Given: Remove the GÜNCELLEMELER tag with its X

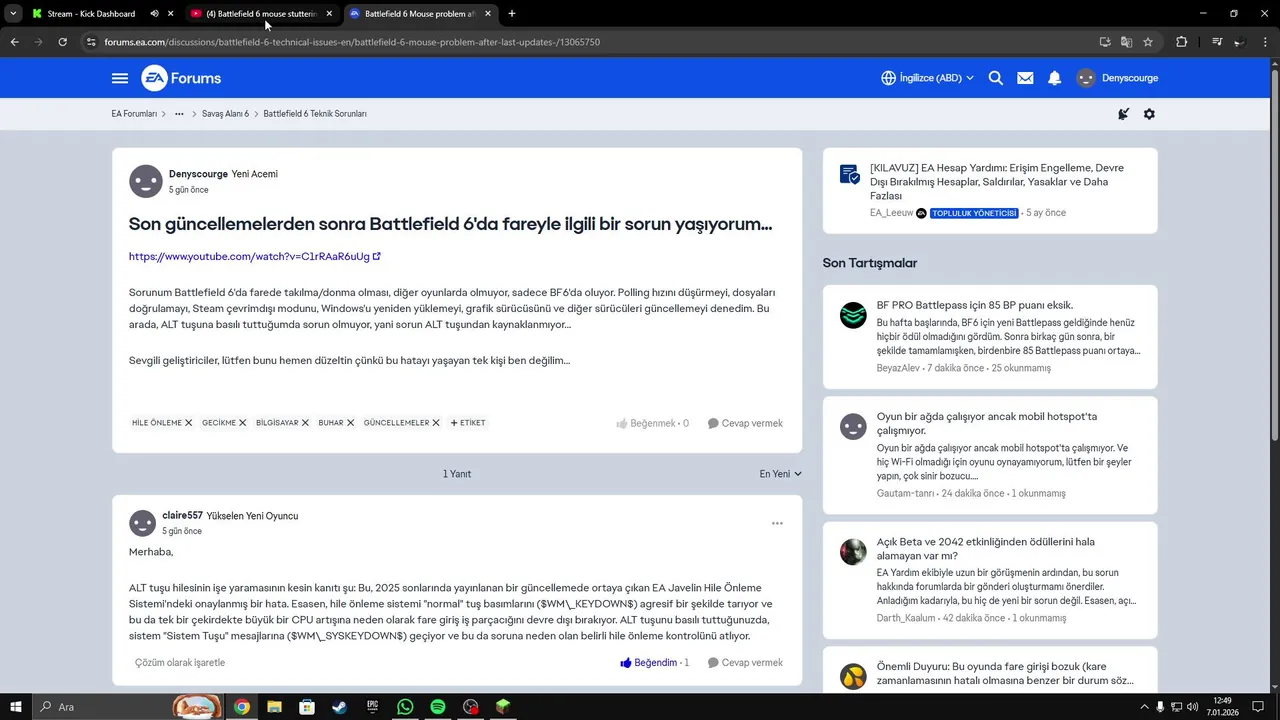Looking at the screenshot, I should pyautogui.click(x=436, y=423).
